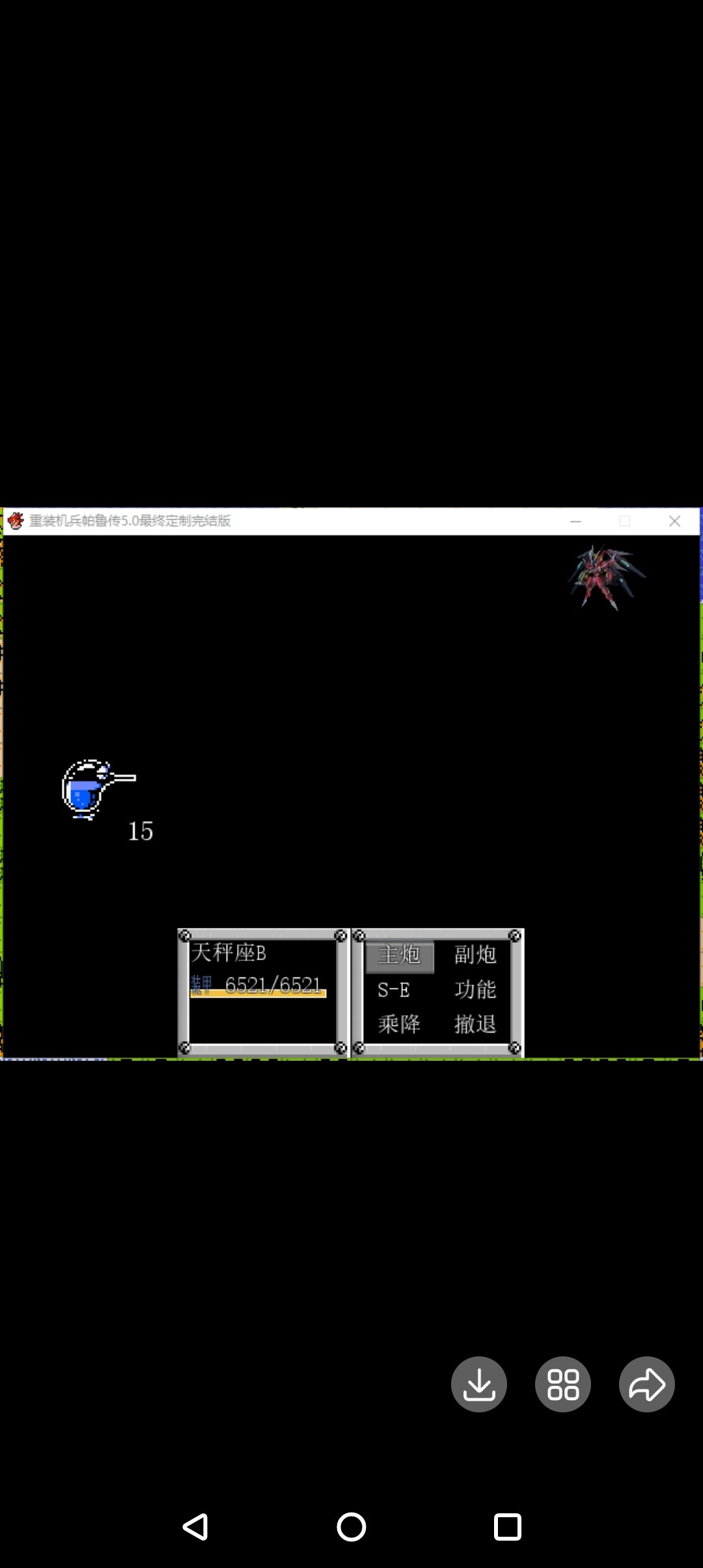The image size is (703, 1568).
Task: Click the 天秤座B unit name
Action: (x=228, y=953)
